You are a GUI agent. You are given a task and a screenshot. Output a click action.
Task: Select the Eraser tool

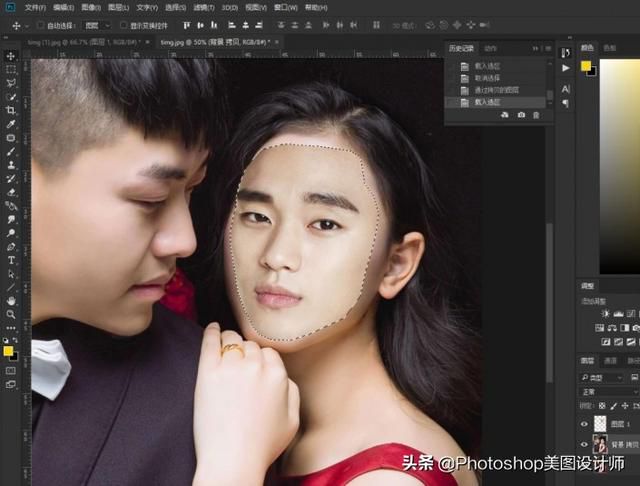tap(11, 192)
